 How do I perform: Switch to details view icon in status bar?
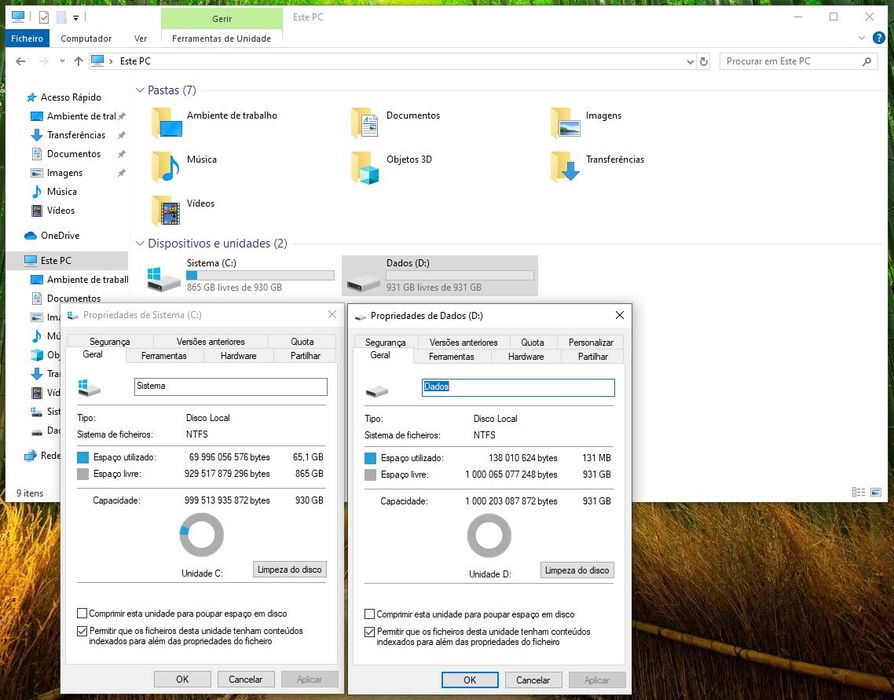point(858,492)
